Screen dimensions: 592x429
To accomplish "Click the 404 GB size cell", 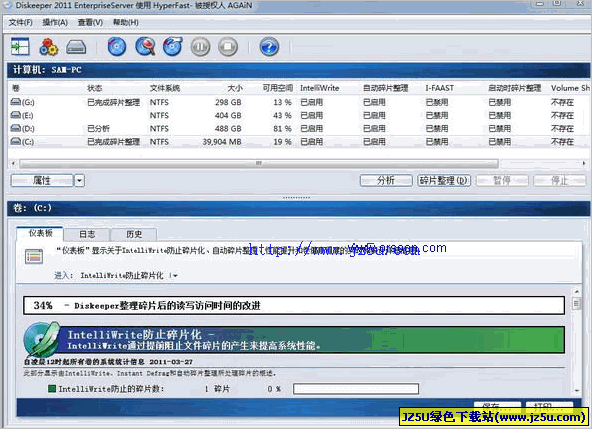I will click(x=228, y=115).
